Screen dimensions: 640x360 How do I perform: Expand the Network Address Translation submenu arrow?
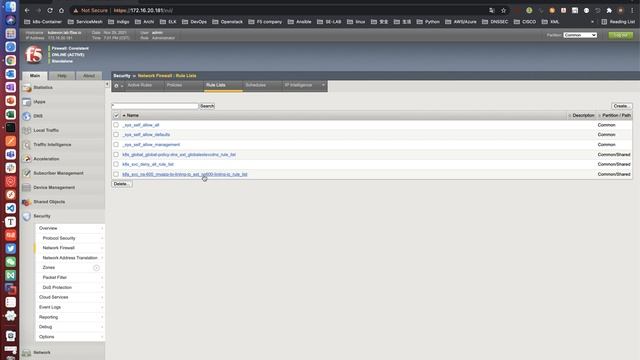102,258
